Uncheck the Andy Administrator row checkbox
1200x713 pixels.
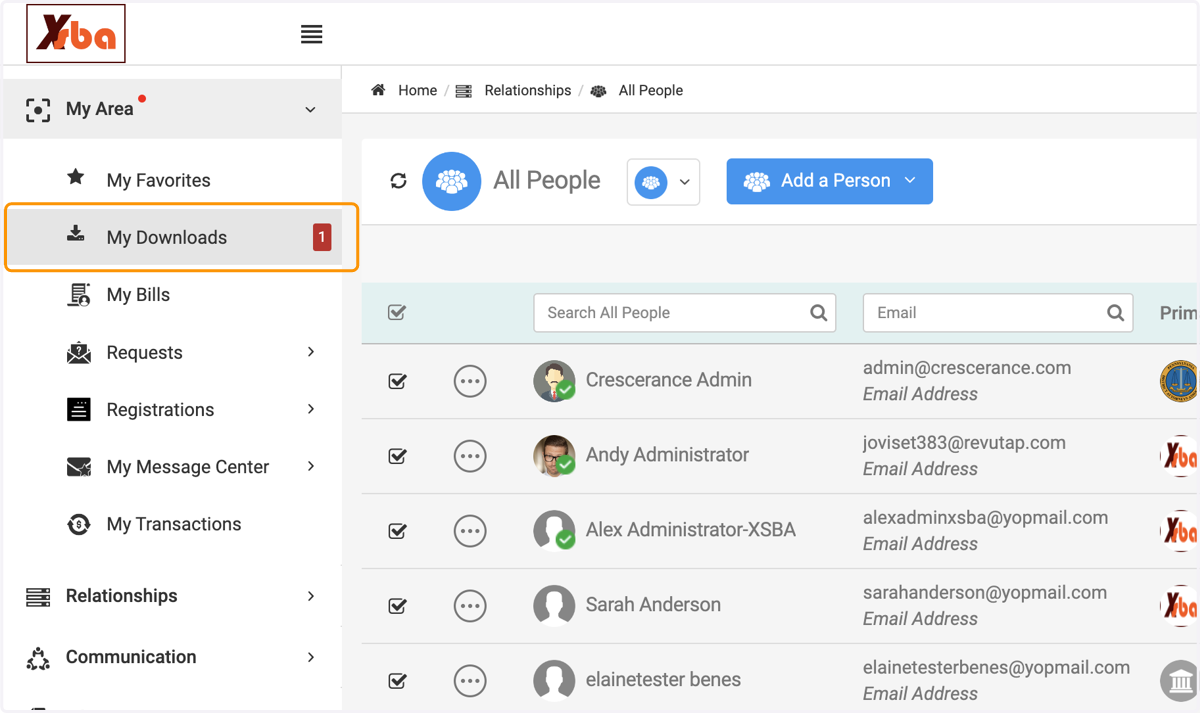(x=397, y=456)
